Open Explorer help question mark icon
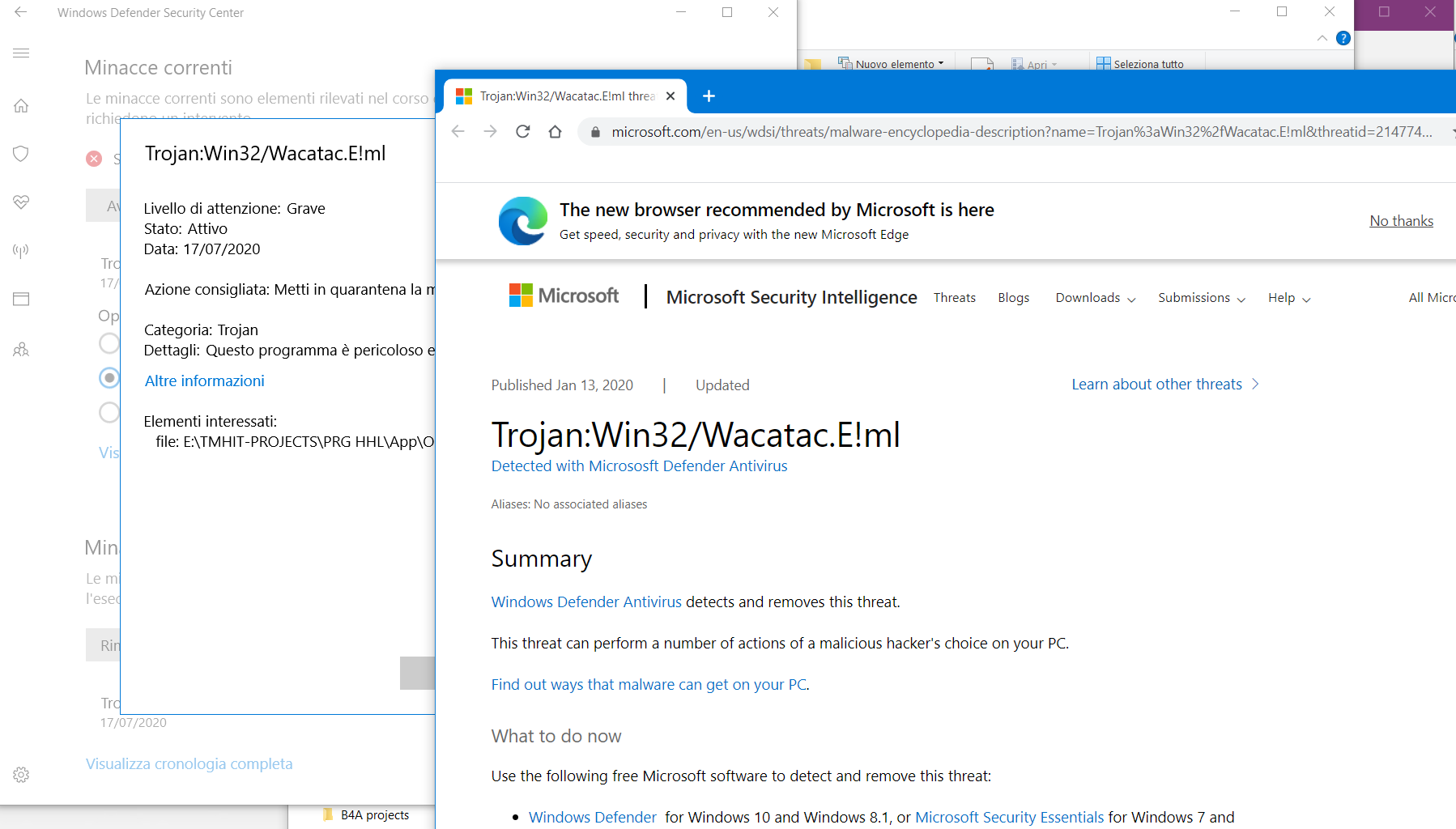Viewport: 1456px width, 829px height. point(1343,38)
